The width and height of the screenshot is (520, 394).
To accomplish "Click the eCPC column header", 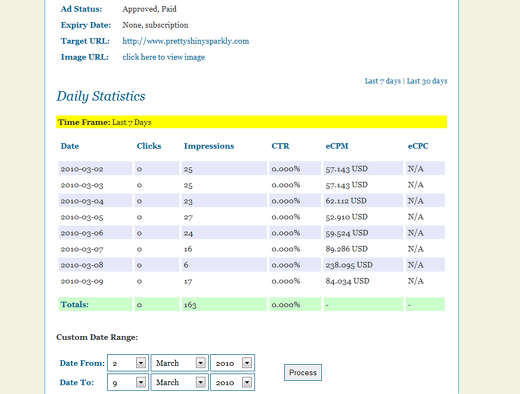I will [418, 146].
